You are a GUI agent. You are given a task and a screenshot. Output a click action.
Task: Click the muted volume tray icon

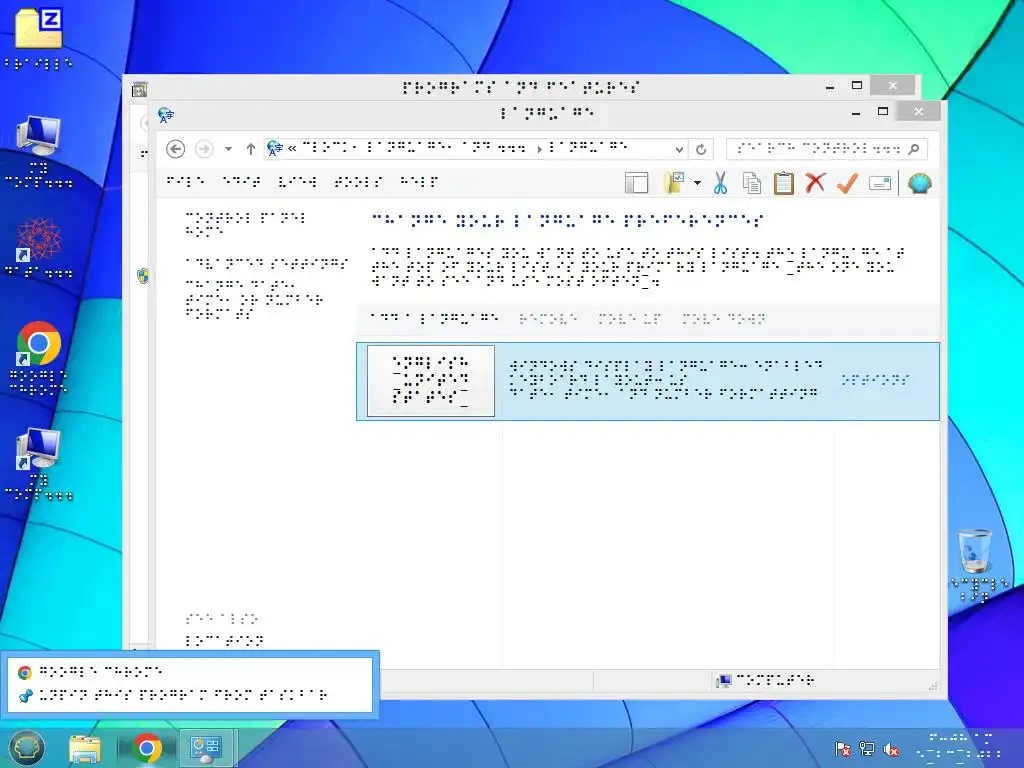891,750
